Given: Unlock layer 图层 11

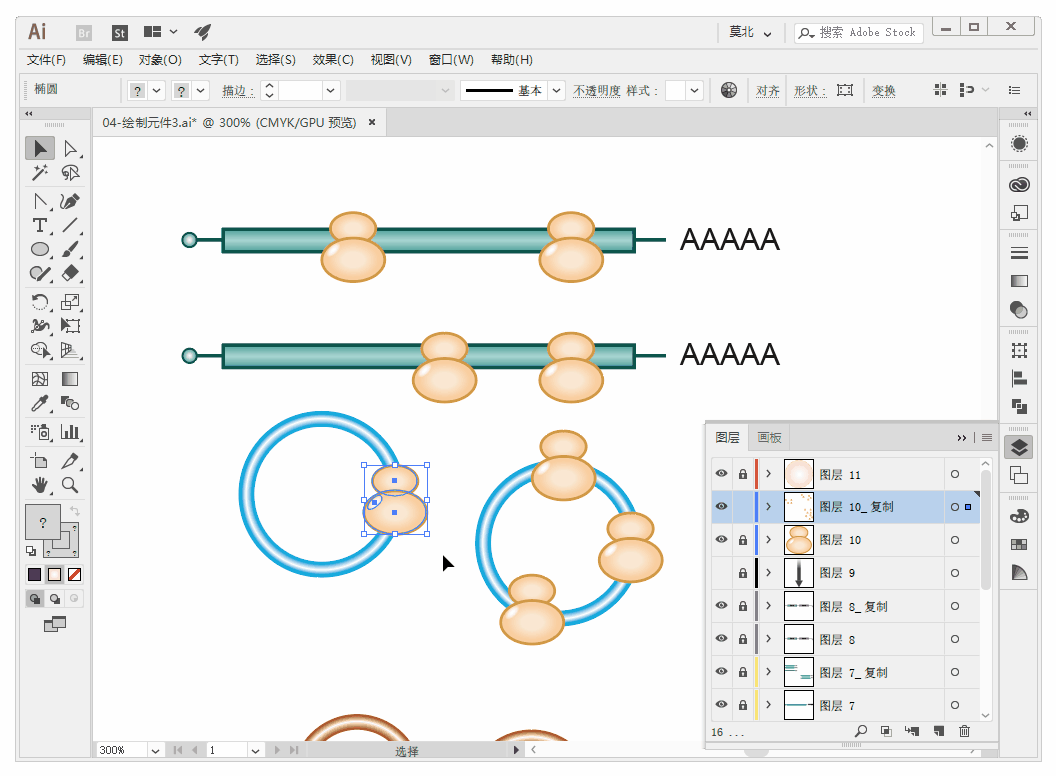Looking at the screenshot, I should pos(743,474).
